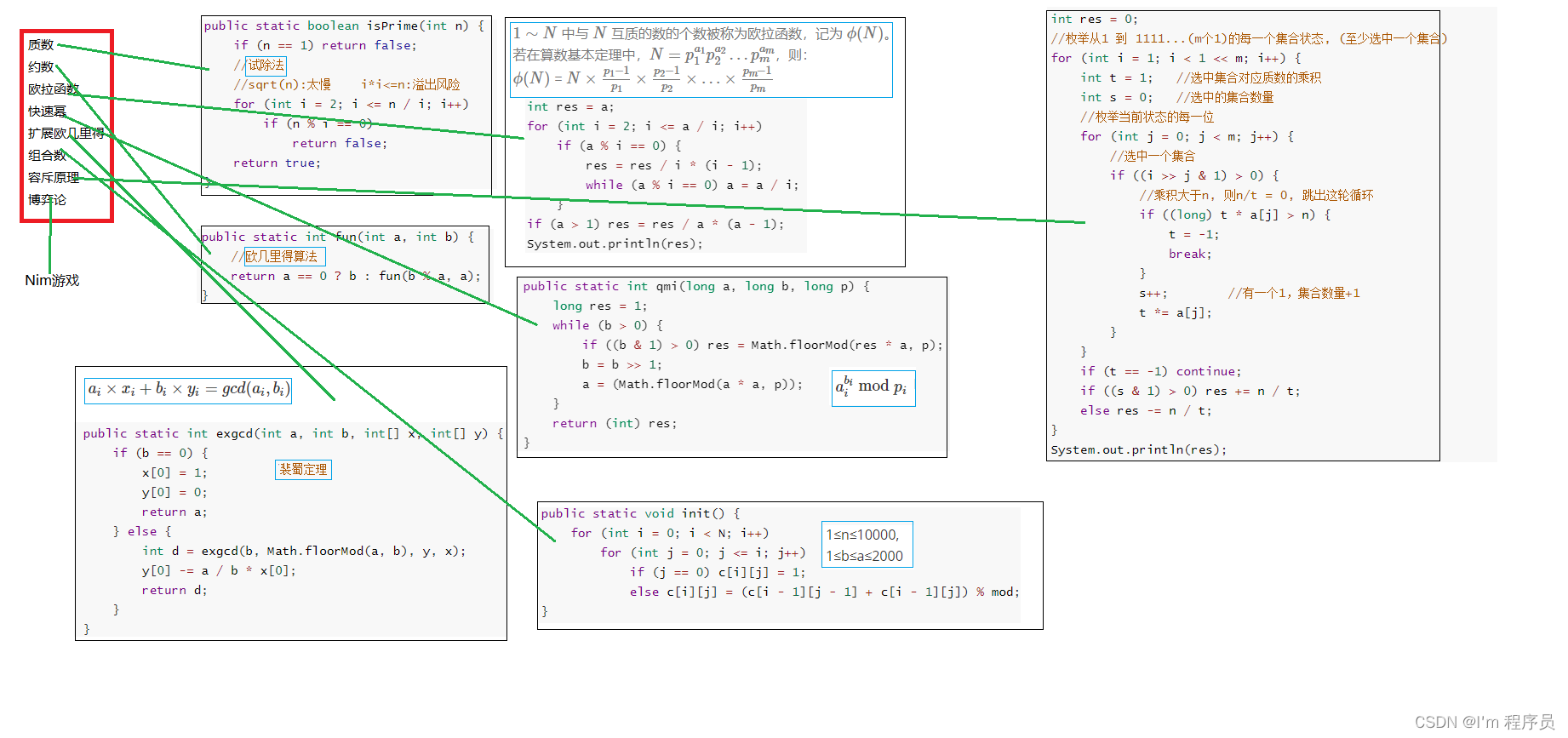Click the "t = -1;" line
This screenshot has width=1568, height=738.
1193,234
